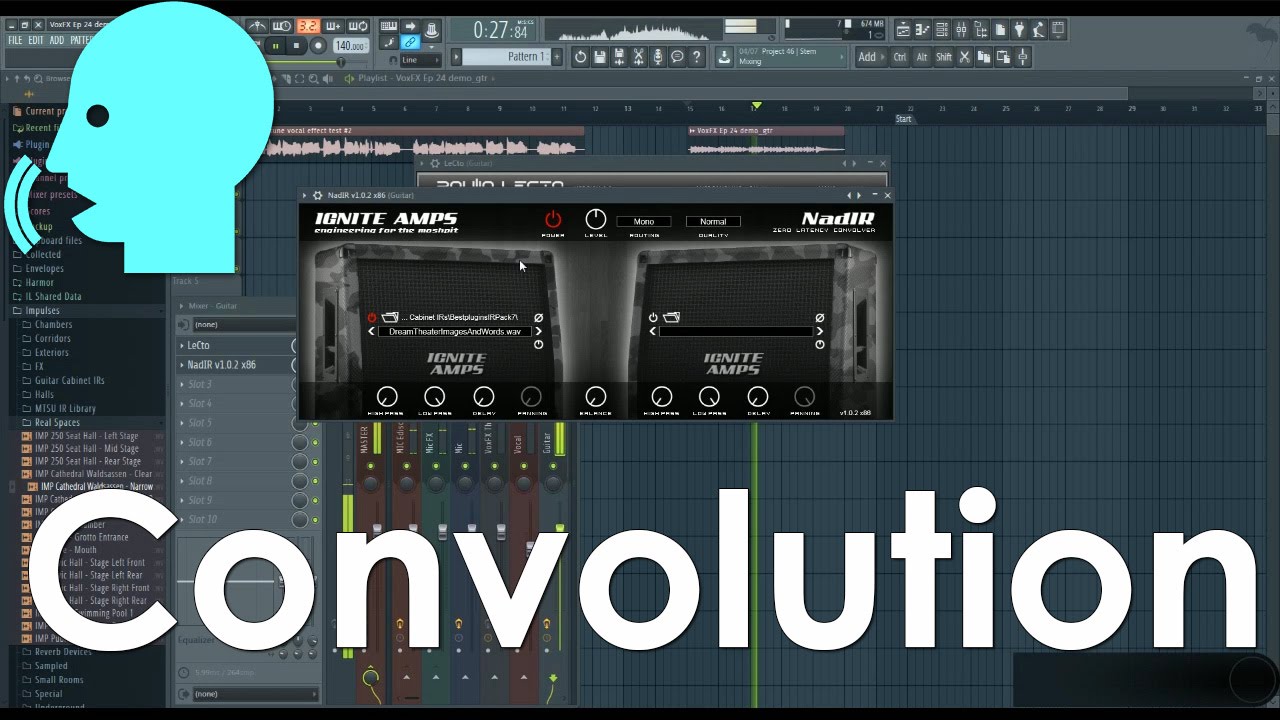Click the Pause transport button

pyautogui.click(x=276, y=46)
